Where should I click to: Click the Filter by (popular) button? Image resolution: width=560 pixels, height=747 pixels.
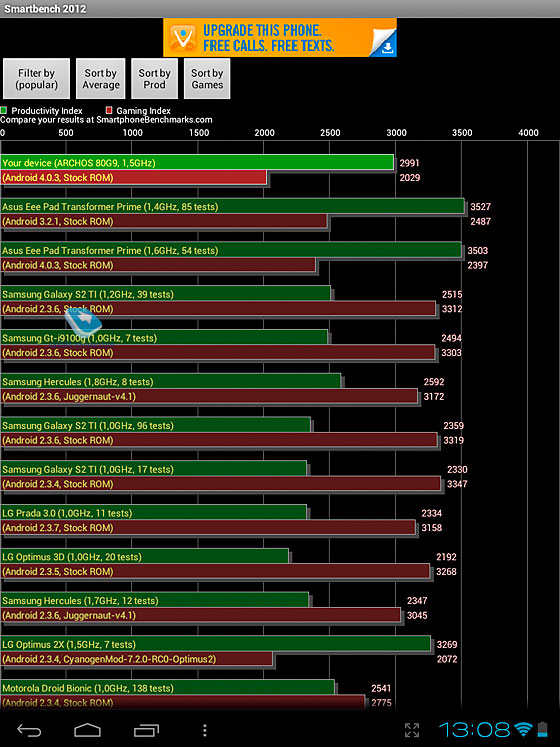(36, 79)
